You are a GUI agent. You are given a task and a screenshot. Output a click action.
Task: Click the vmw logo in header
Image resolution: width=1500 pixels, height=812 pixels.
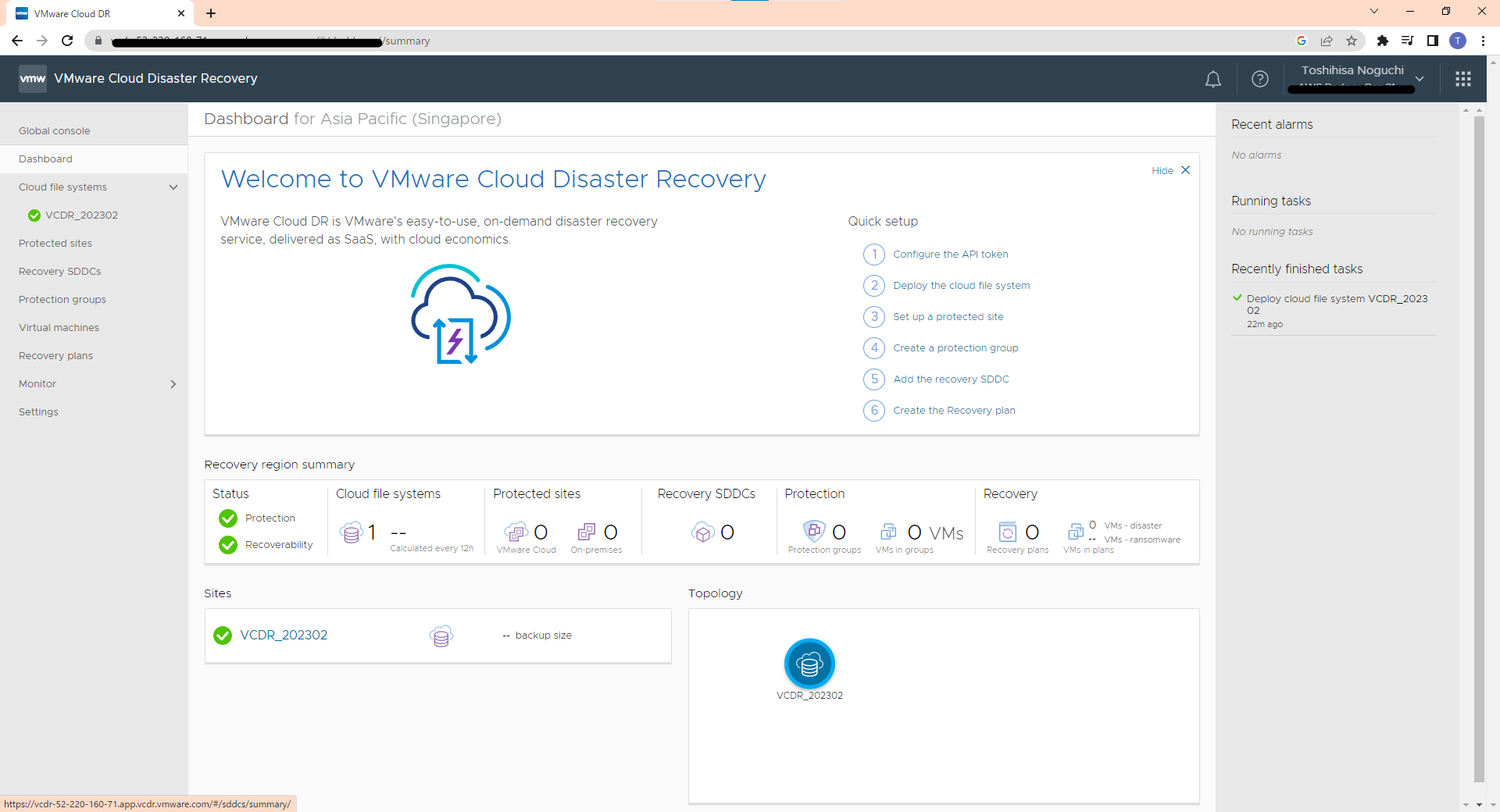click(32, 79)
